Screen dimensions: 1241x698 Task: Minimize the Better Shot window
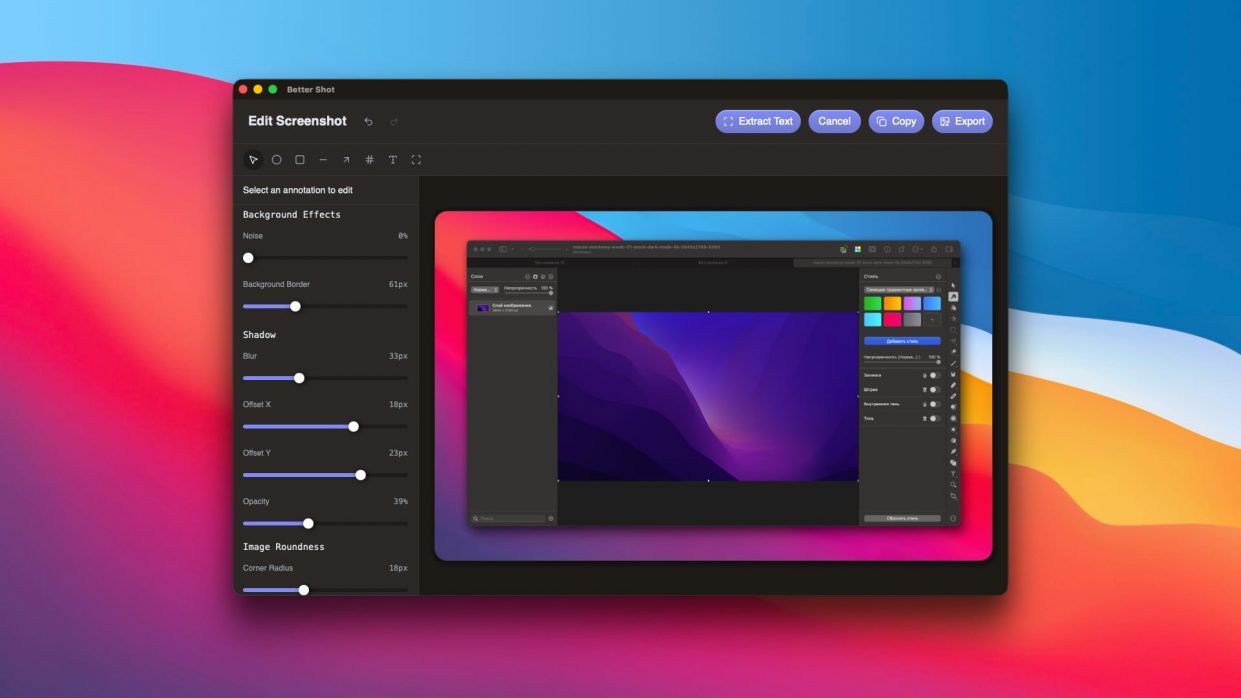(x=257, y=89)
